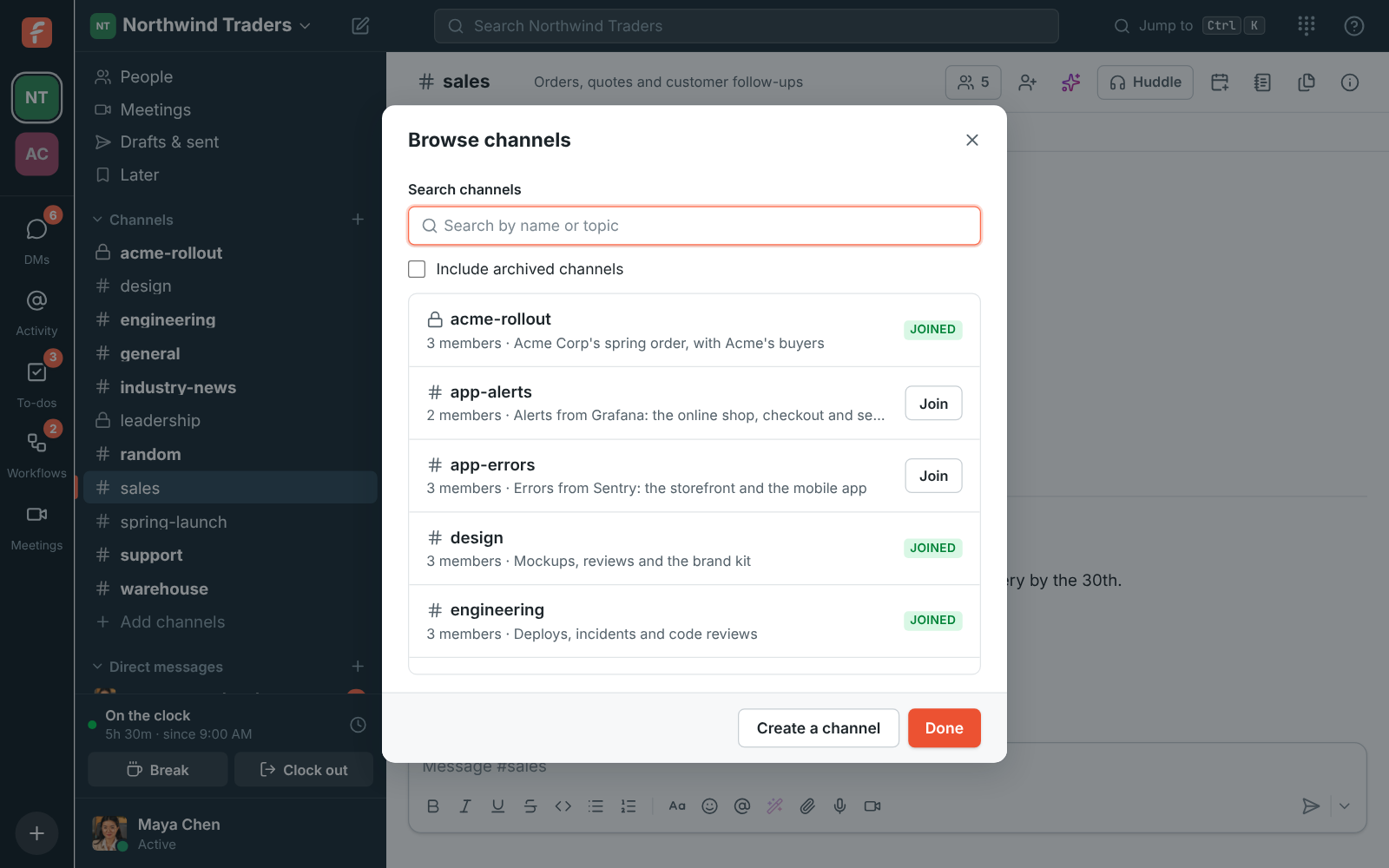Open the Northwind Traders workspace dropdown

[x=215, y=25]
